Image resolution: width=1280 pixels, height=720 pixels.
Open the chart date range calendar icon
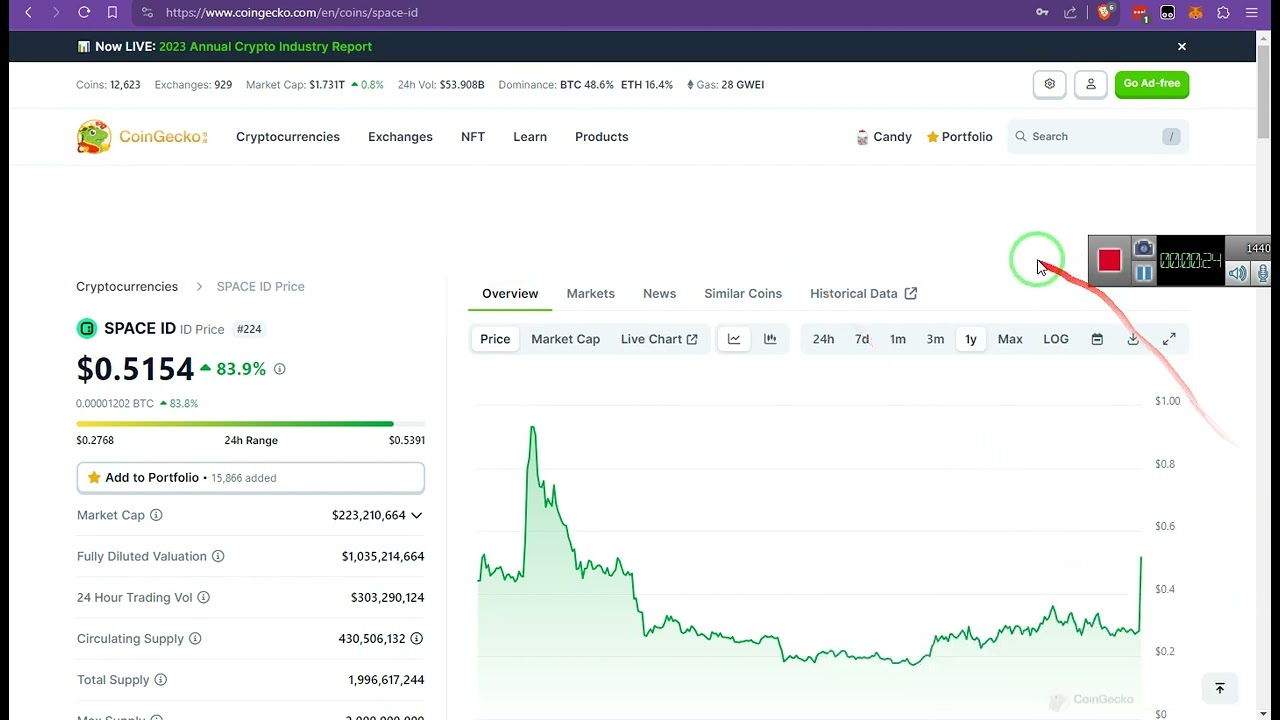(1097, 339)
